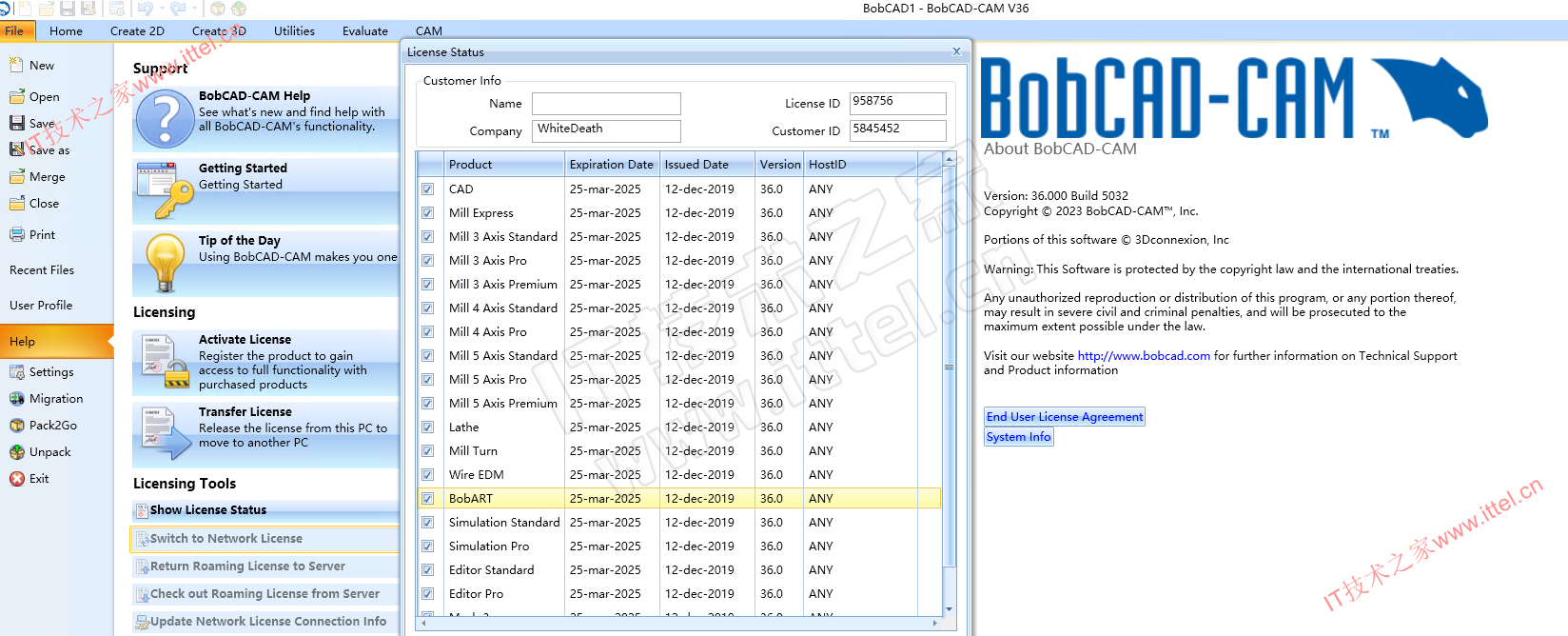Click the Unpack icon in the File menu

(x=16, y=452)
